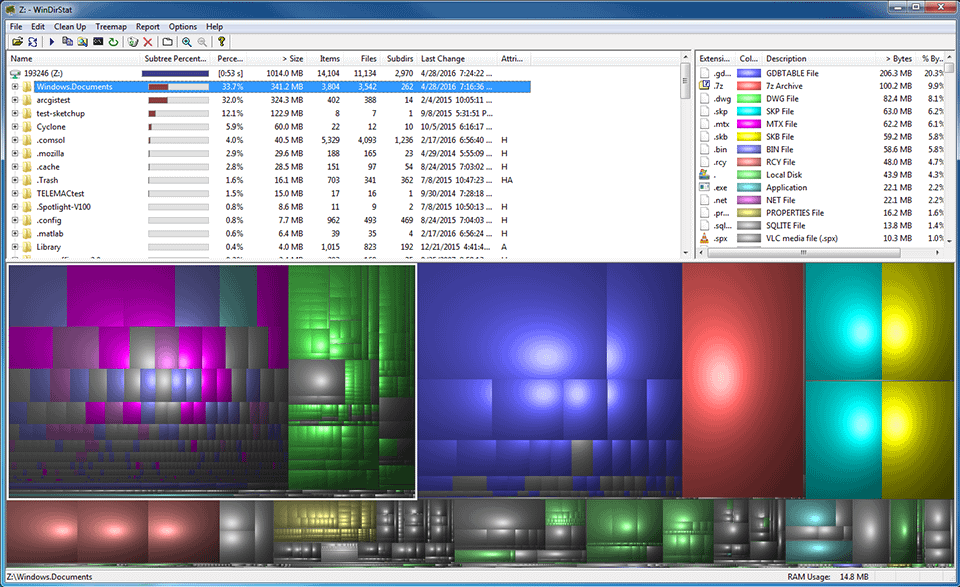Expand the Library folder node
960x587 pixels.
15,247
